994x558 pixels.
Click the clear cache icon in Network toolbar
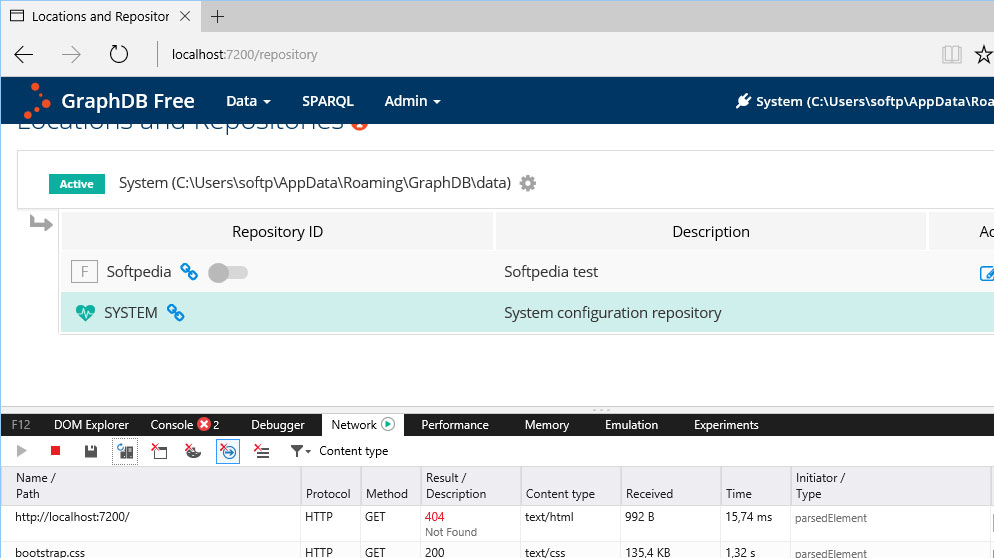click(x=159, y=452)
